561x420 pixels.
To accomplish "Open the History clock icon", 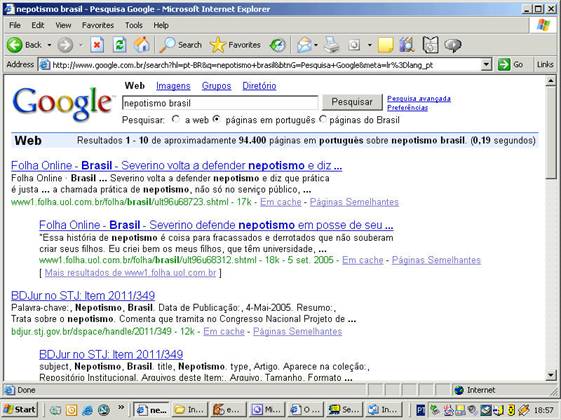I will (278, 45).
